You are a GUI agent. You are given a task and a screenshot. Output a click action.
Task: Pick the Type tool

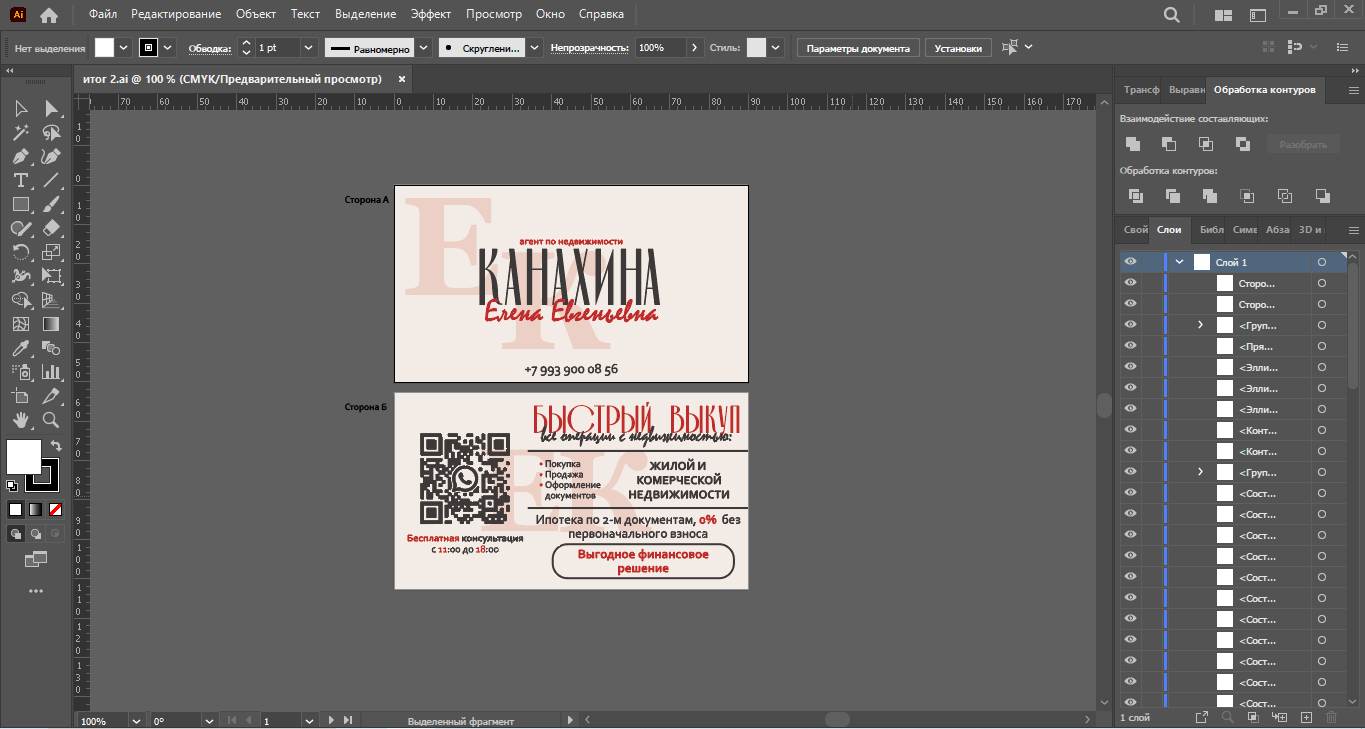[x=21, y=180]
